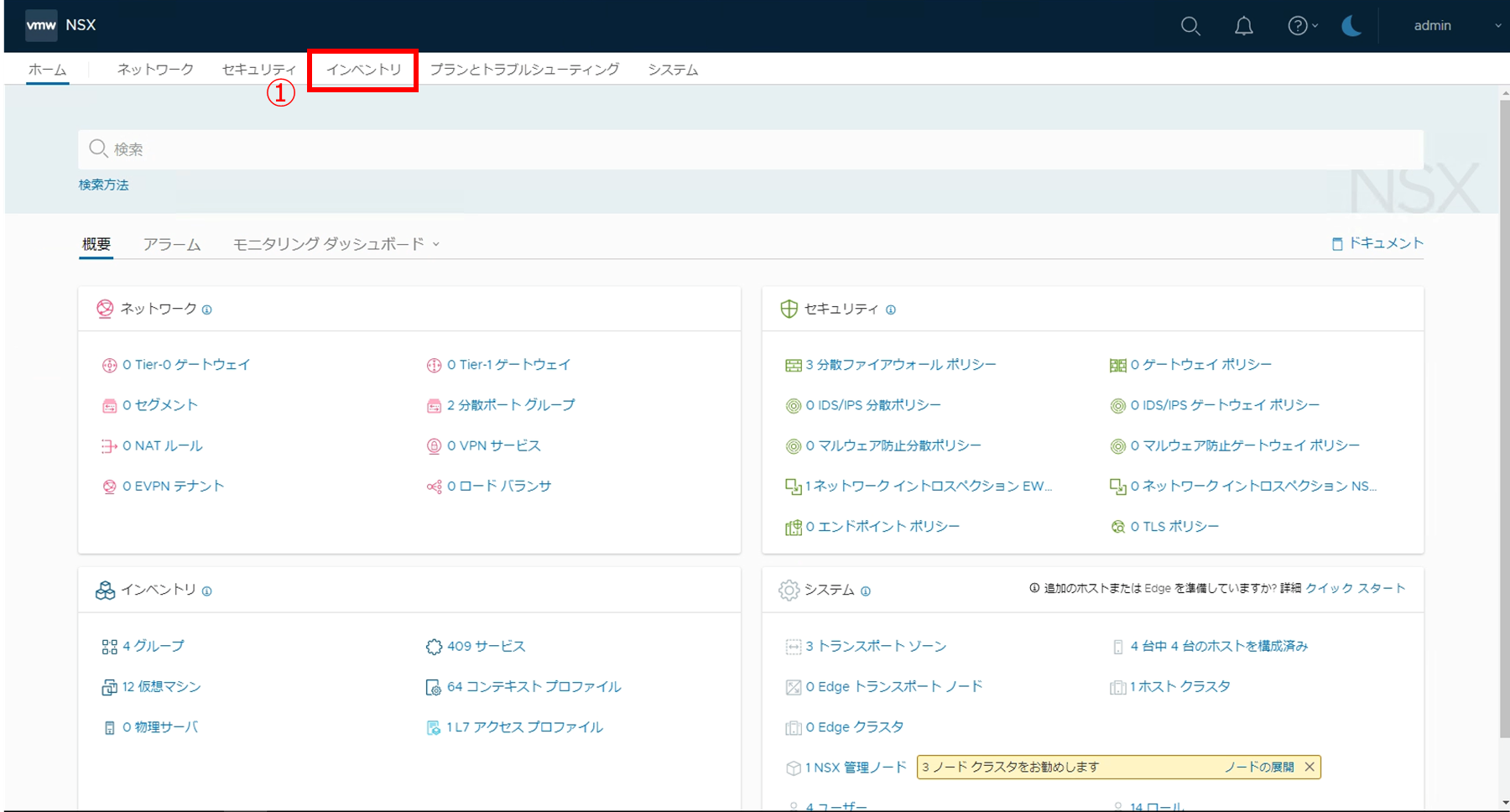The height and width of the screenshot is (812, 1510).
Task: Click the Tier-0 ゲートウェイ icon
Action: coord(109,365)
